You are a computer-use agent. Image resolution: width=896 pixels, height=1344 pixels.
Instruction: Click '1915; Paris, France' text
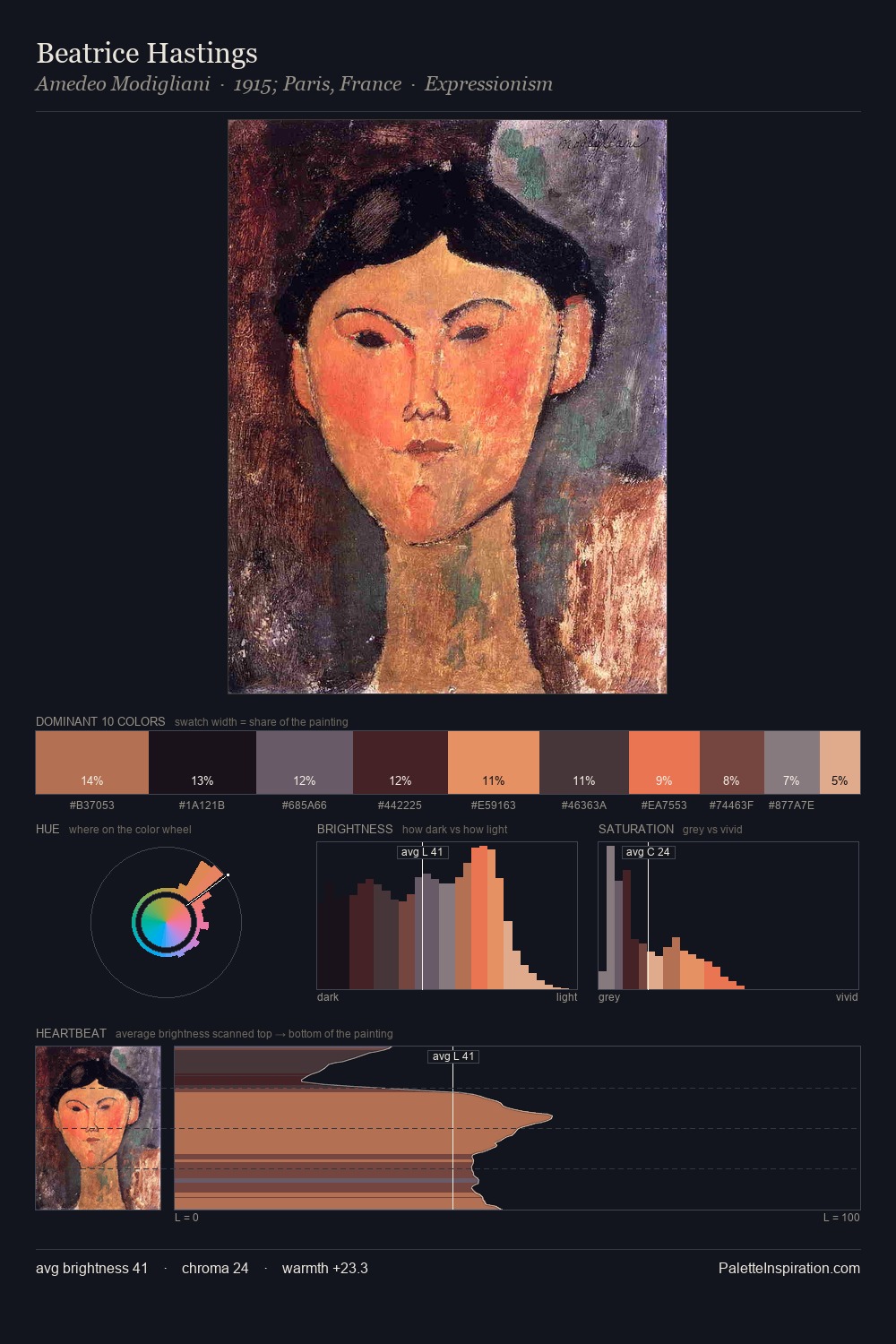(x=317, y=84)
